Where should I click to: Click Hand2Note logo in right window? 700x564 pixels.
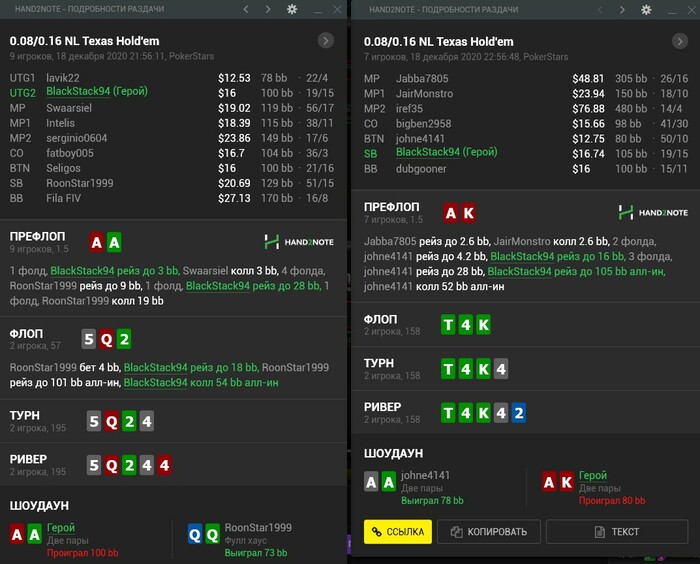653,213
